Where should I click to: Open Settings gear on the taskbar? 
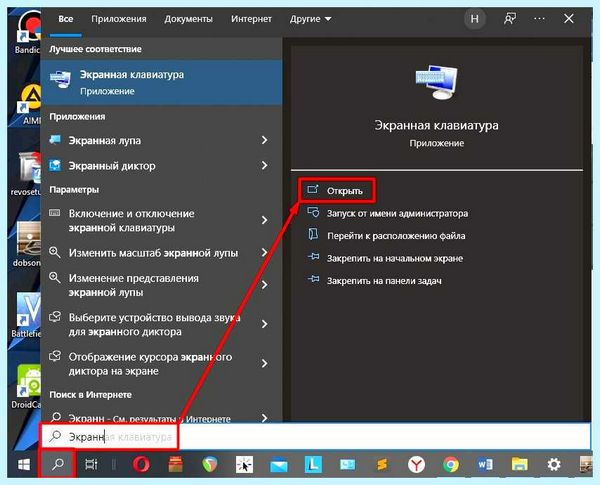tap(554, 465)
